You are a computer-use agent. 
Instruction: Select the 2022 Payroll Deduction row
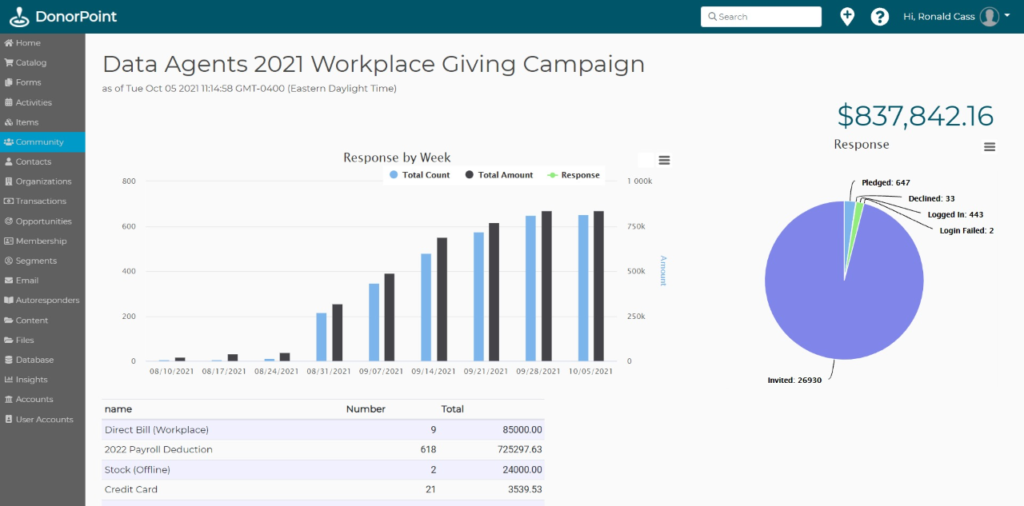323,449
